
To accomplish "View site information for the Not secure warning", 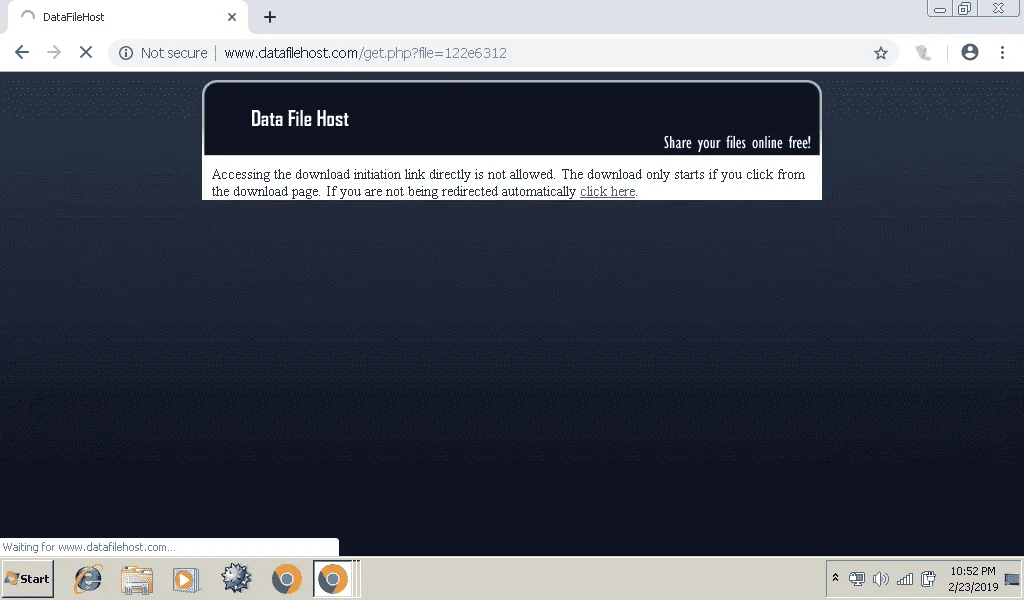I will tap(165, 53).
